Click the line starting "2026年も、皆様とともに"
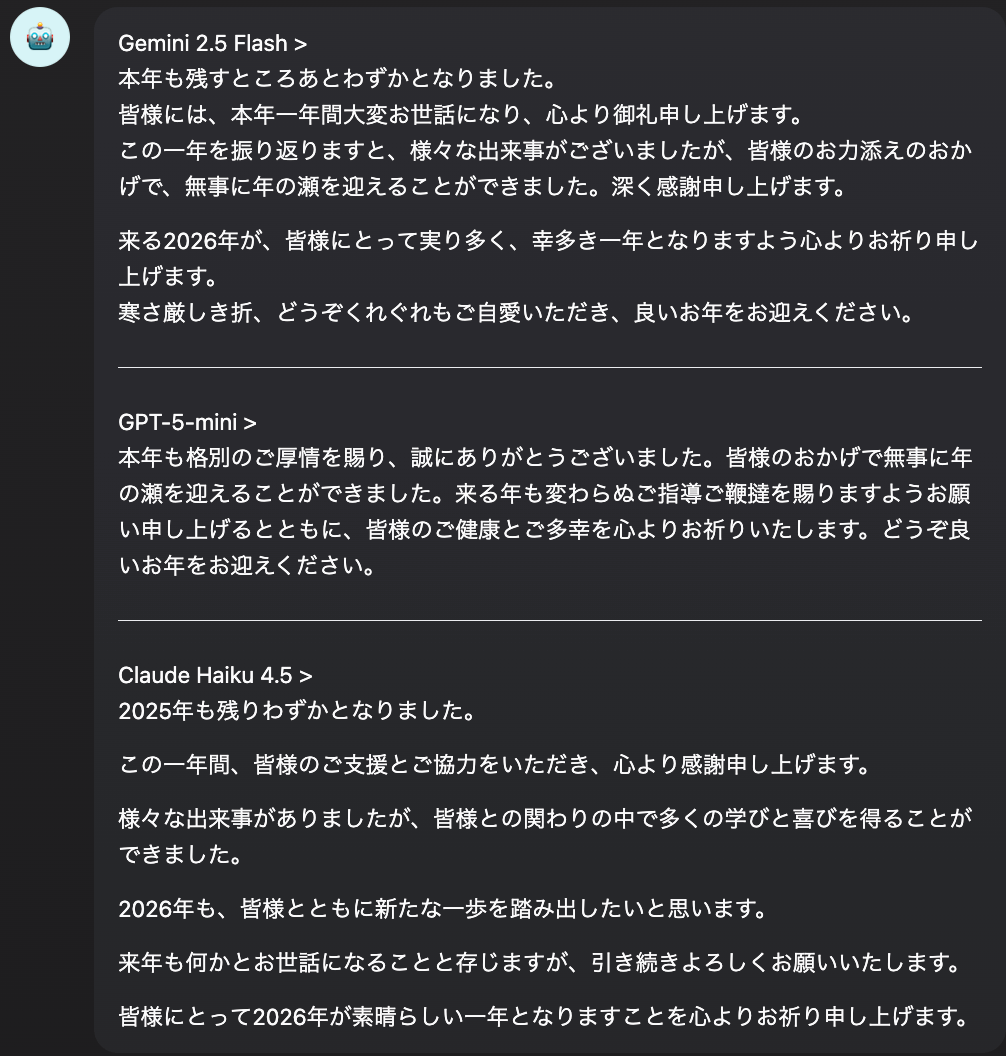 442,911
